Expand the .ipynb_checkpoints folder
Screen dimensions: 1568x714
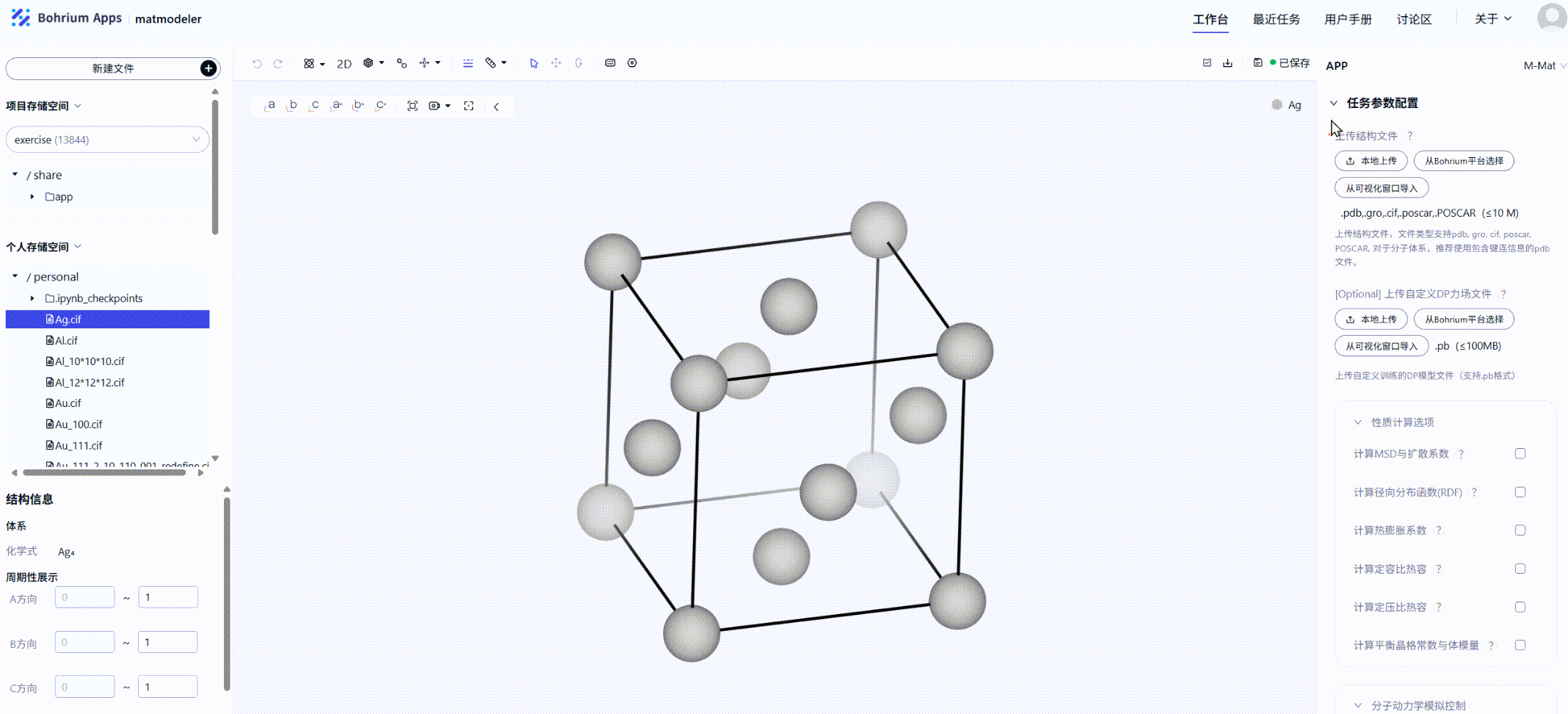32,298
